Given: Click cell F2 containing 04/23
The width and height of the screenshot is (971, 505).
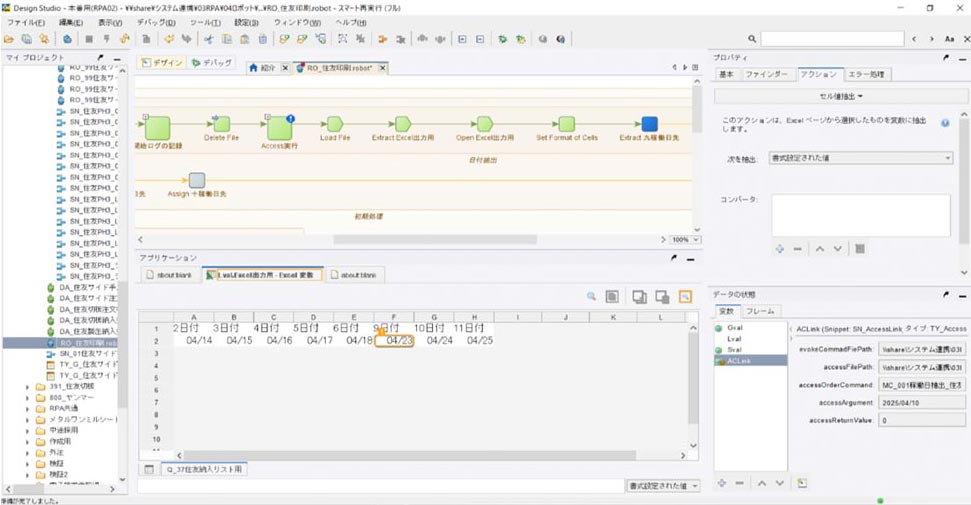Looking at the screenshot, I should 394,340.
